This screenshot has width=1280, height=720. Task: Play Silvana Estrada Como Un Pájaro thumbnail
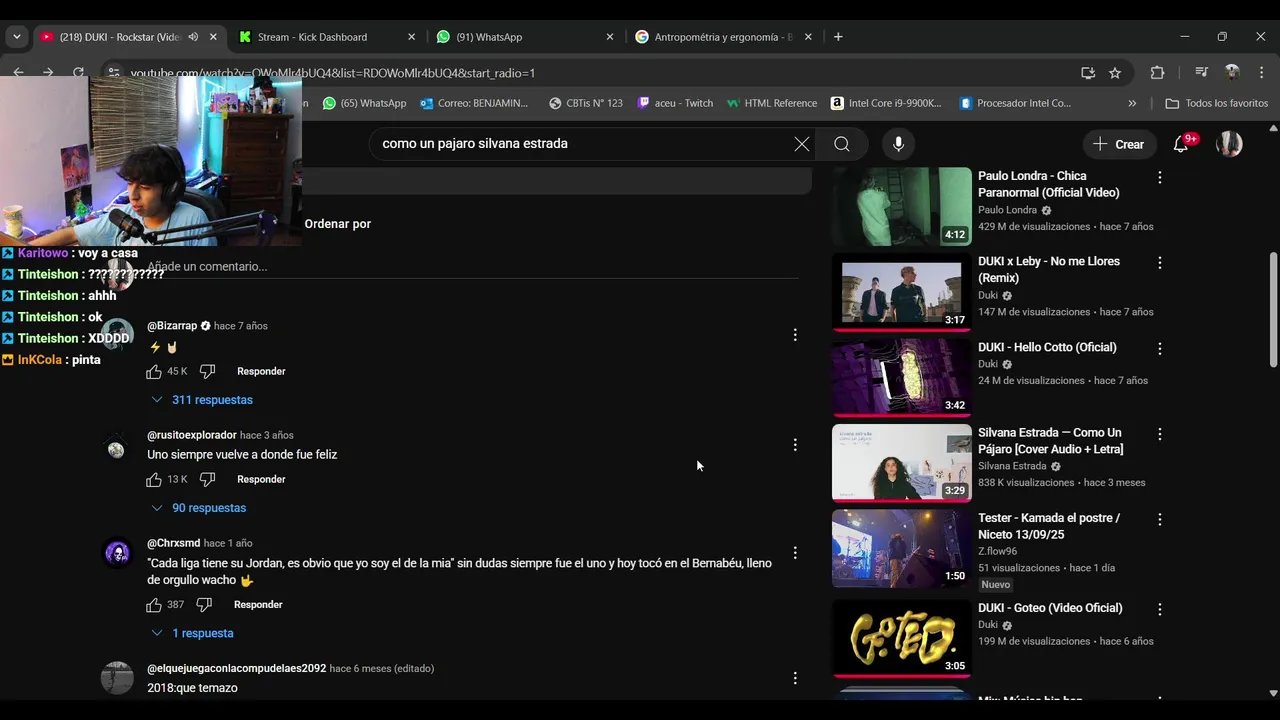pos(902,463)
